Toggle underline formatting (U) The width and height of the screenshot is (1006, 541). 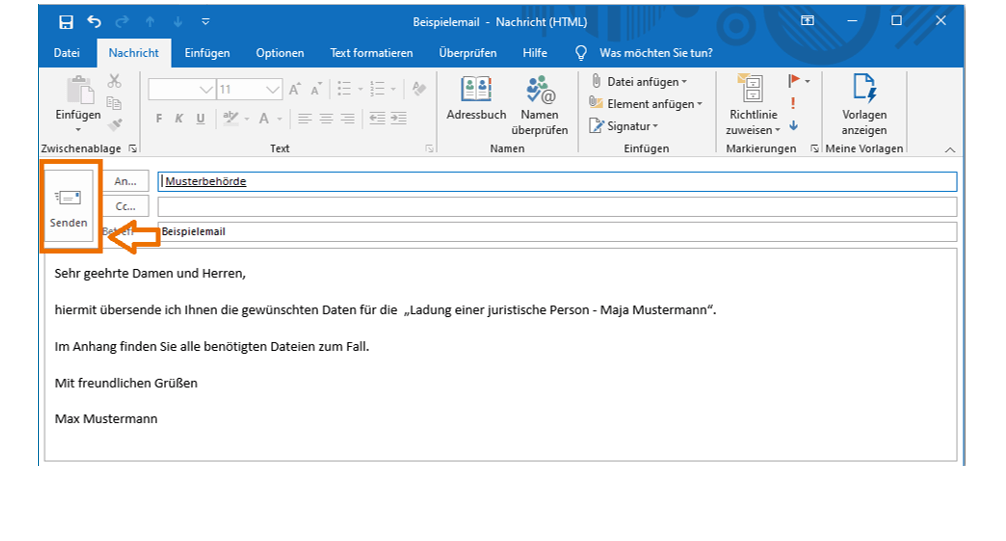click(x=200, y=118)
